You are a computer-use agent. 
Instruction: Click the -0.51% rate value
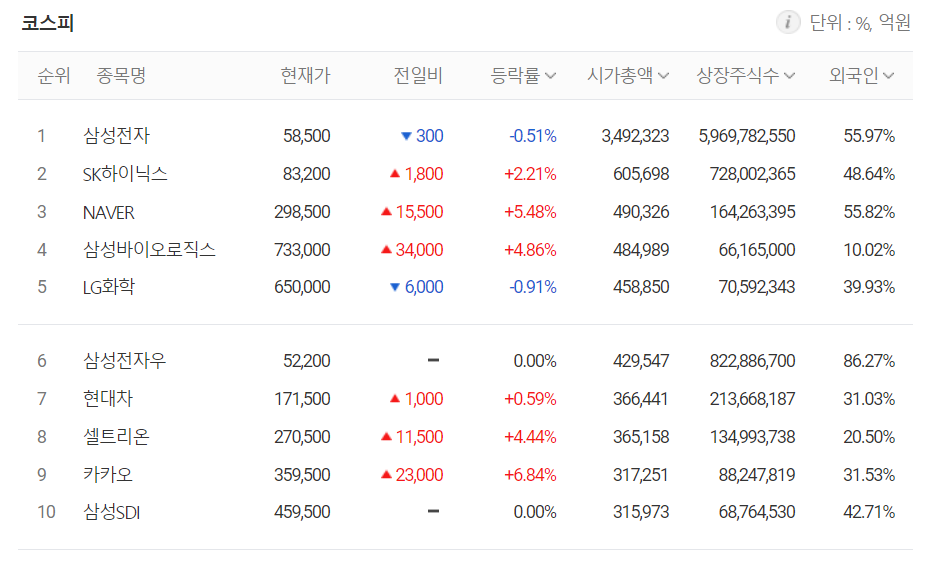point(533,136)
